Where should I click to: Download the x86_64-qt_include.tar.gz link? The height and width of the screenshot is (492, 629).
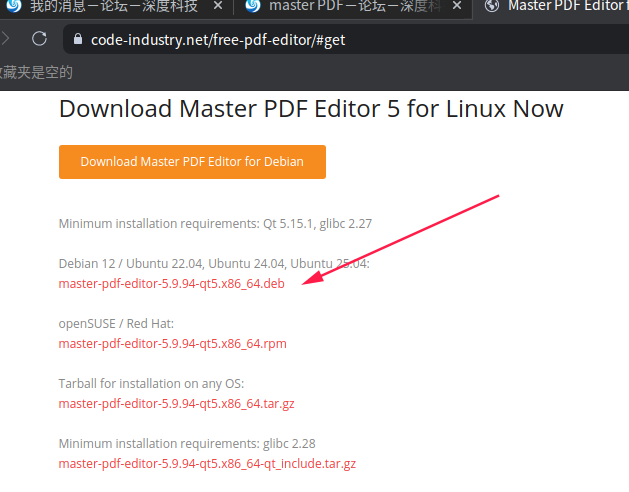pyautogui.click(x=207, y=464)
